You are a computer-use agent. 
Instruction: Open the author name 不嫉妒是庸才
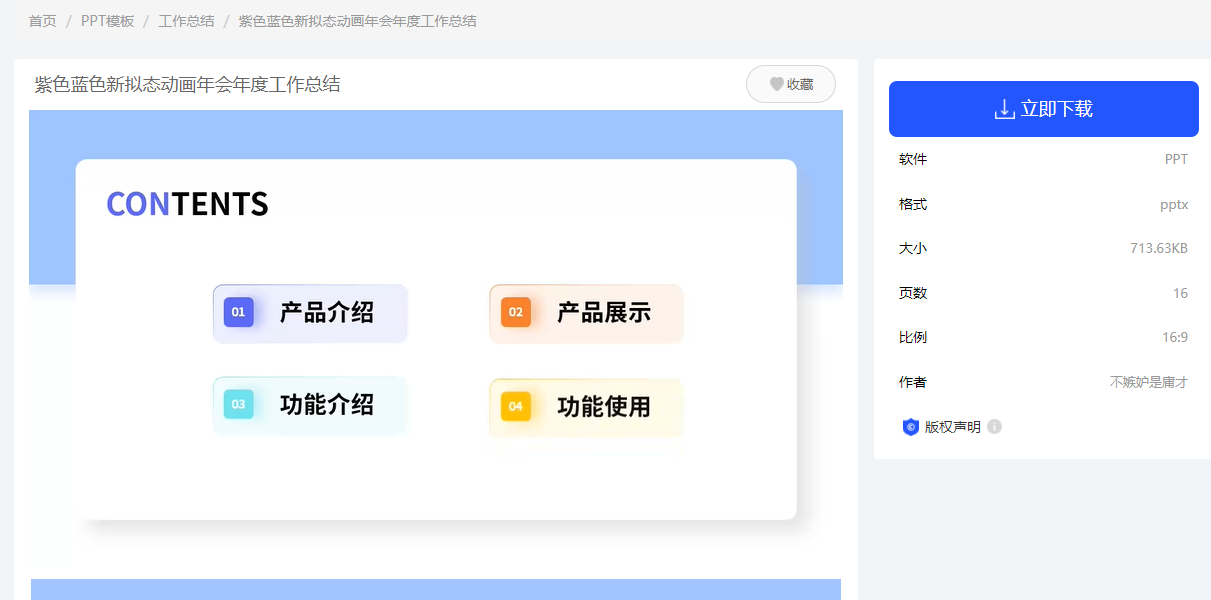(1149, 382)
